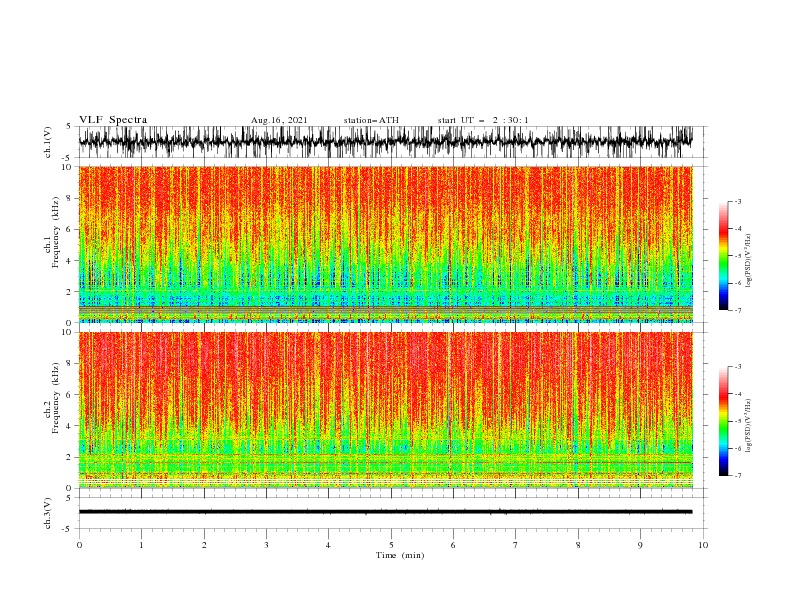Click the "8" kHz tick of ch.1 spectrogram
Viewport: 792px width, 612px height.
[x=70, y=198]
